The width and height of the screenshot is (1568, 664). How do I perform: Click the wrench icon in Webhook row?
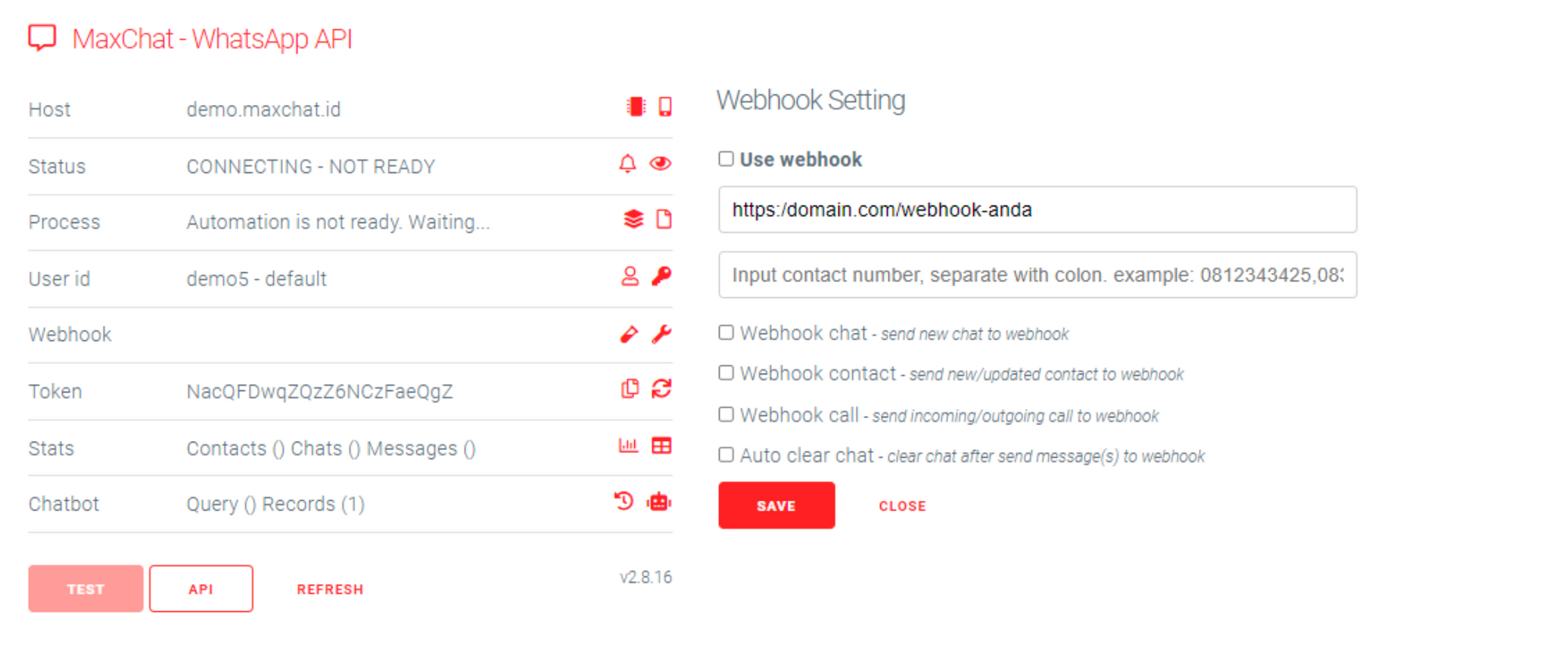(x=662, y=334)
